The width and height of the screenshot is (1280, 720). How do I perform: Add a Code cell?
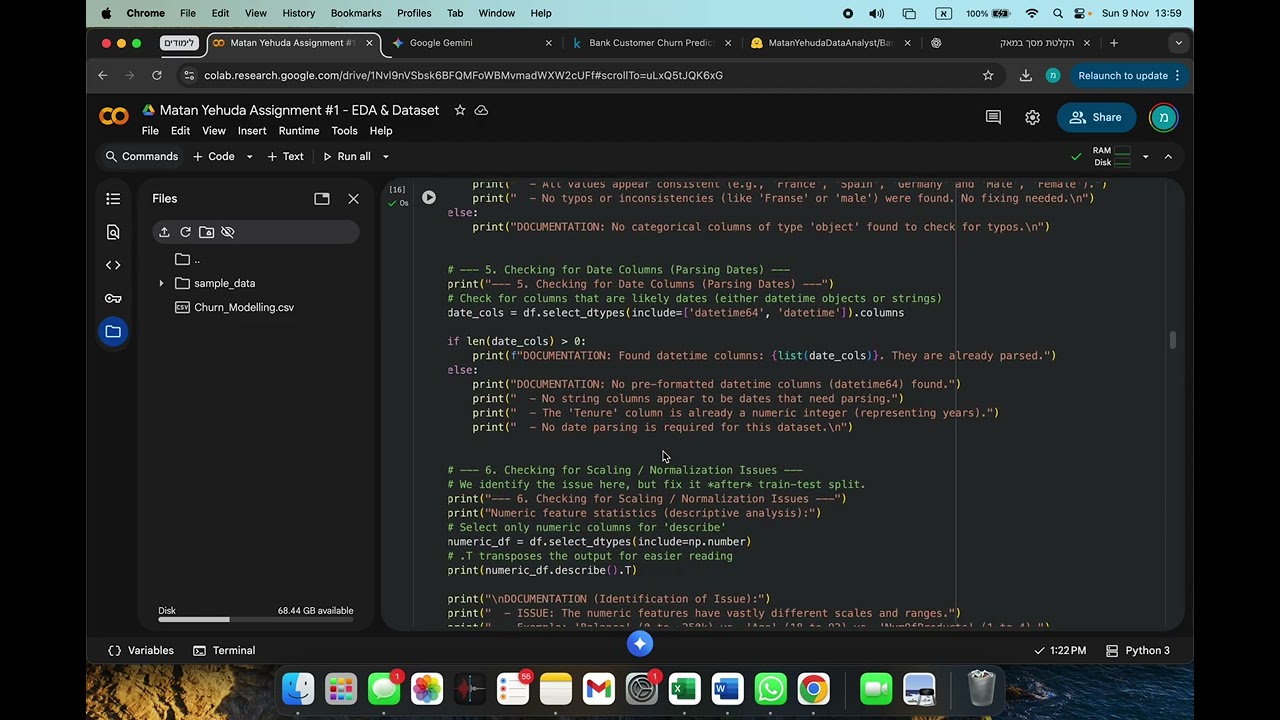coord(213,157)
